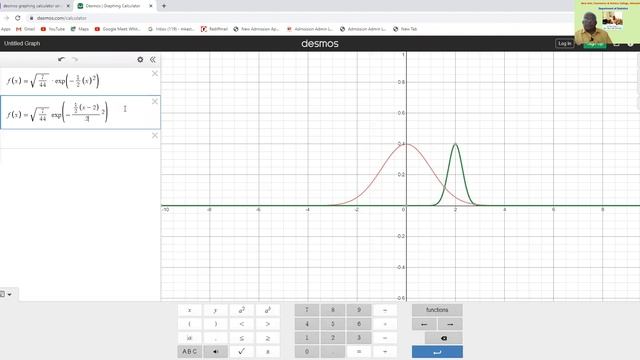
Task: Delete the empty third expression row
Action: pos(155,136)
